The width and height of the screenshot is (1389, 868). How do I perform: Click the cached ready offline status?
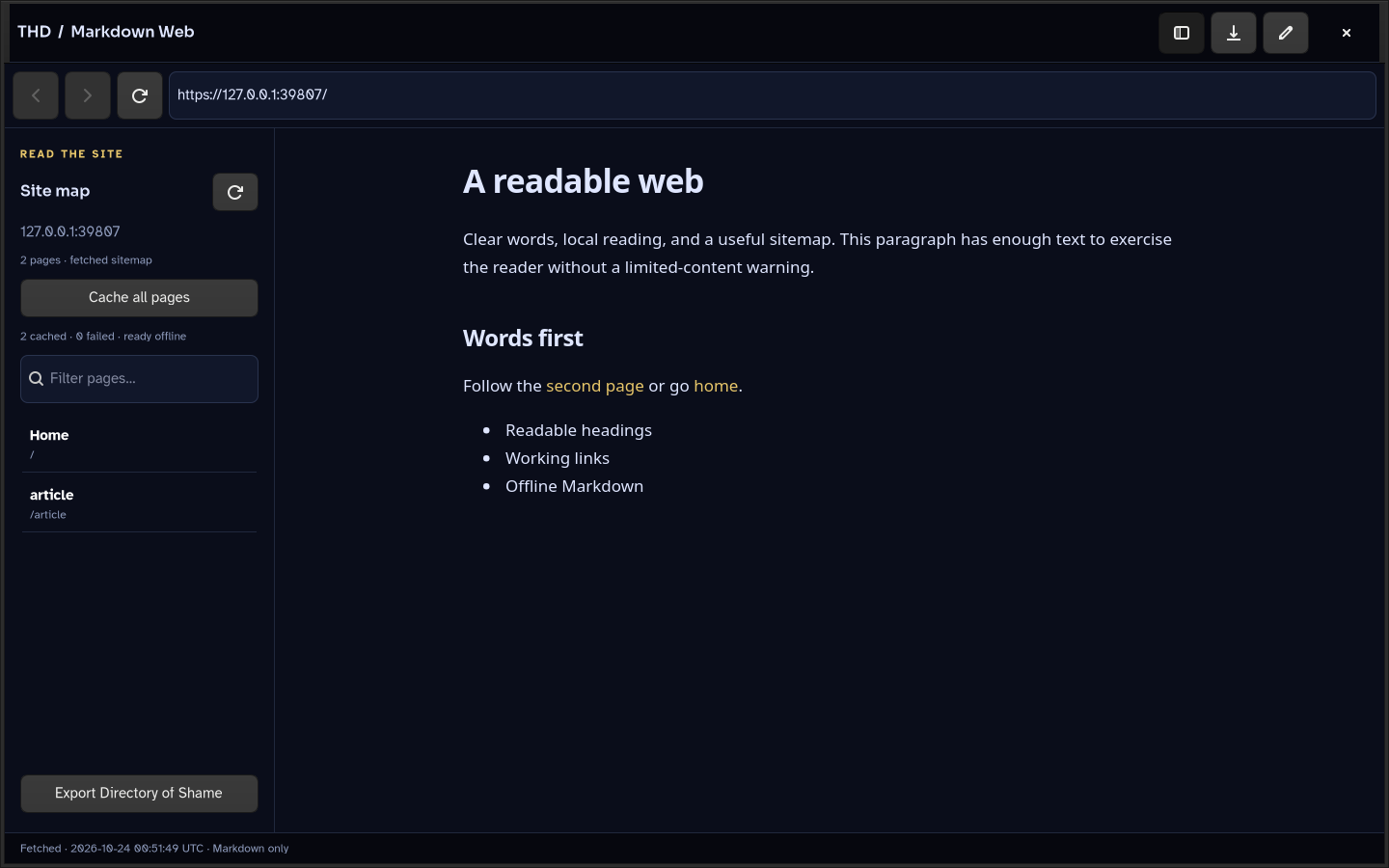[x=103, y=337]
